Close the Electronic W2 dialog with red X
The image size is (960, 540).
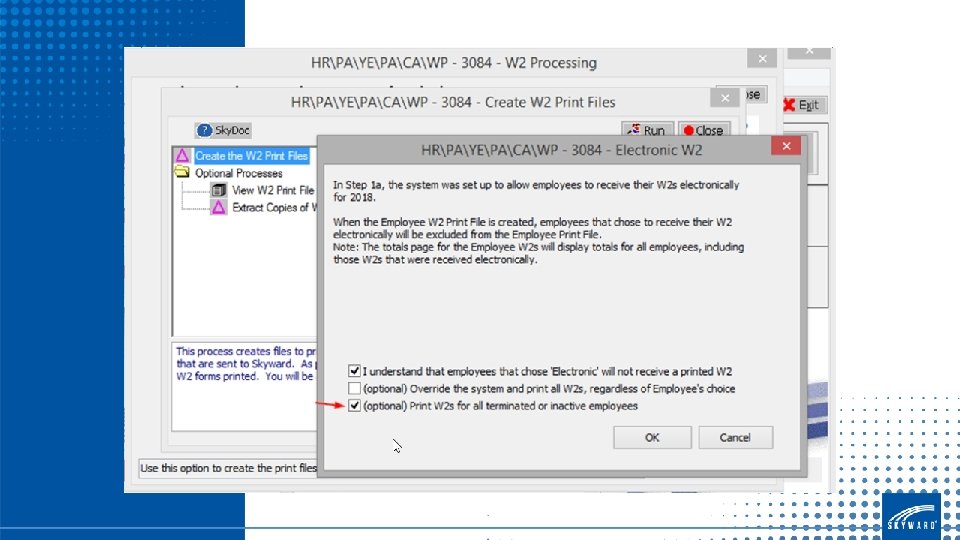pyautogui.click(x=786, y=146)
